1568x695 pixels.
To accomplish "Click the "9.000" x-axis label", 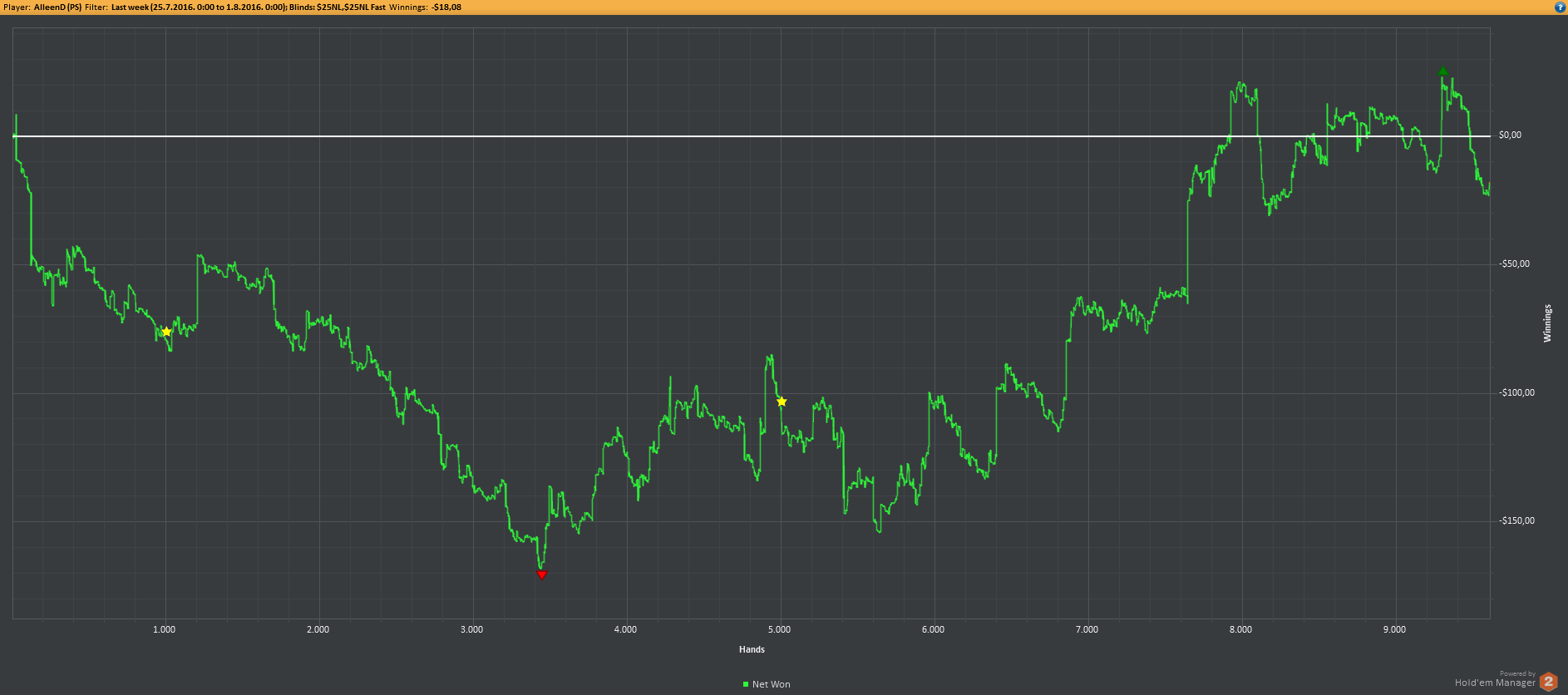I will (x=1394, y=629).
